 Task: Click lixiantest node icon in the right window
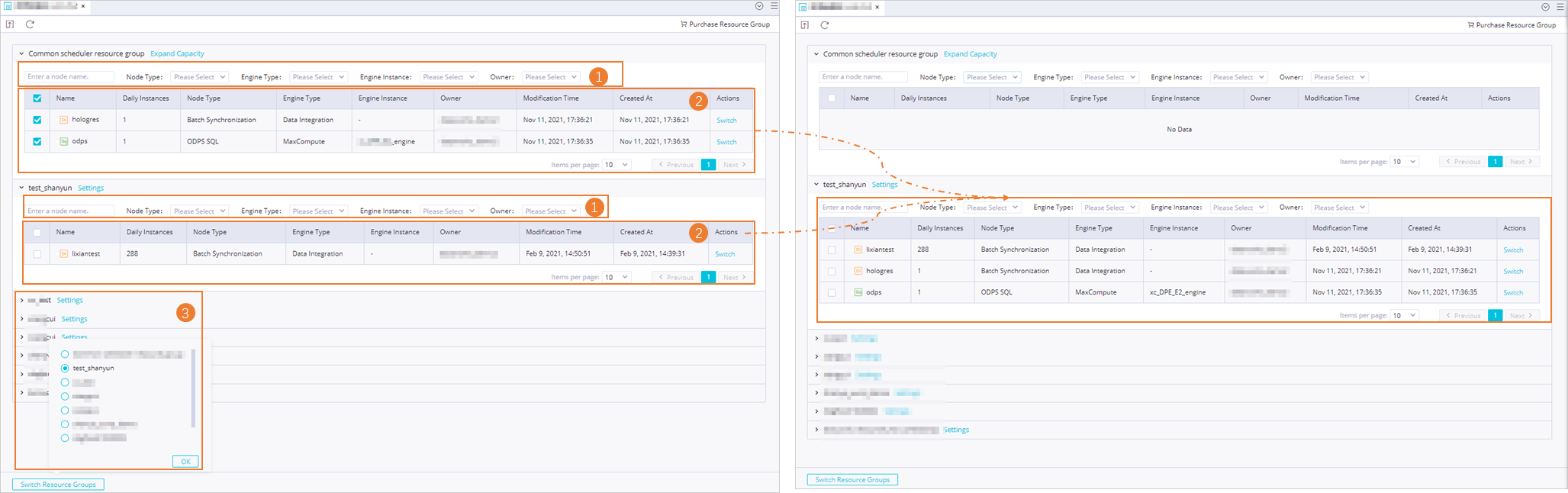coord(858,250)
